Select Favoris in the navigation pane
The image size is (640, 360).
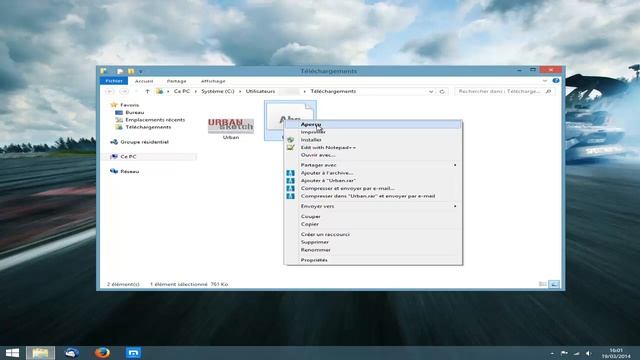pos(129,105)
